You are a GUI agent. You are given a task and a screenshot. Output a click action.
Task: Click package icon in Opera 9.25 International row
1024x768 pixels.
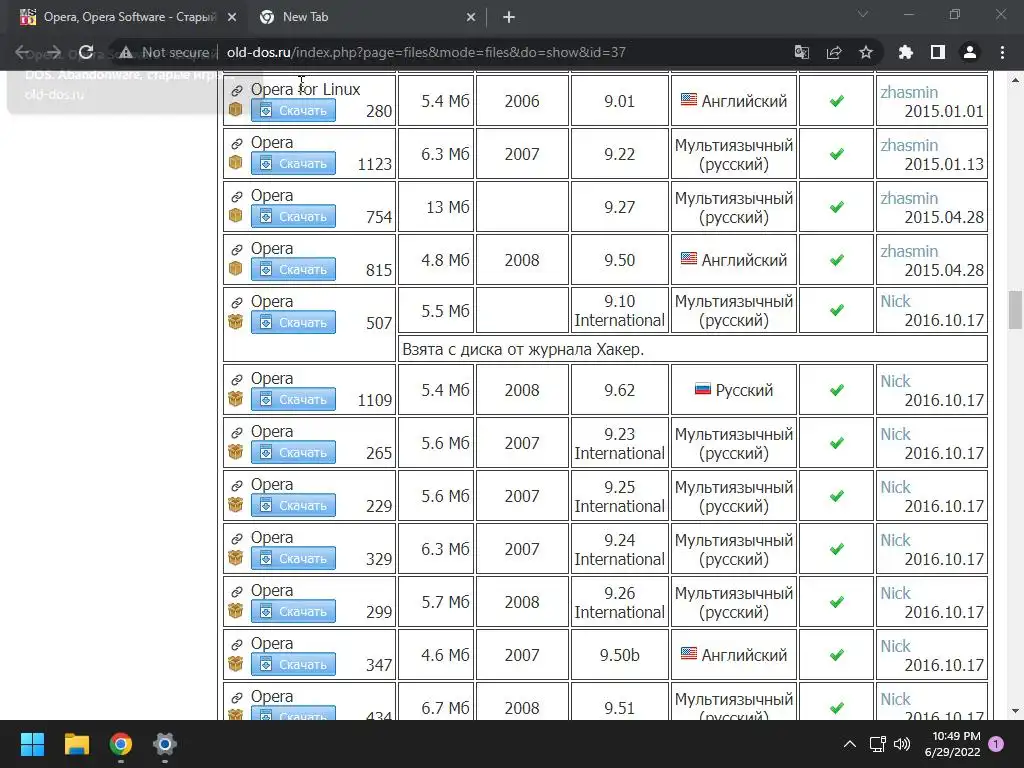click(236, 504)
